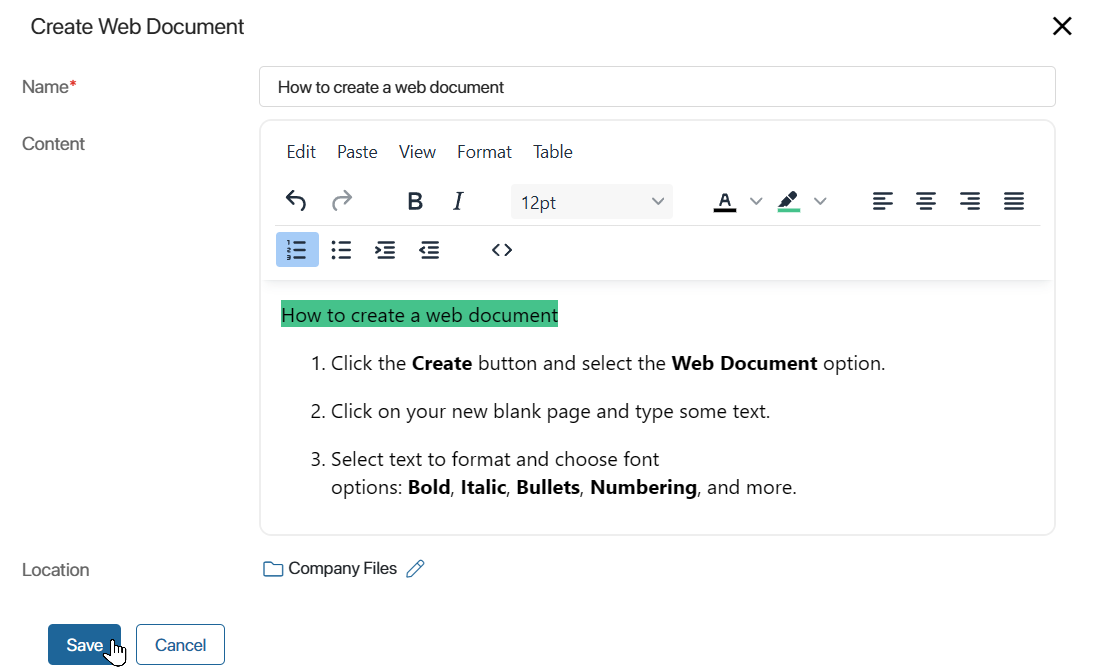
Task: Click the bold word "Create" in step 1
Action: [x=442, y=363]
